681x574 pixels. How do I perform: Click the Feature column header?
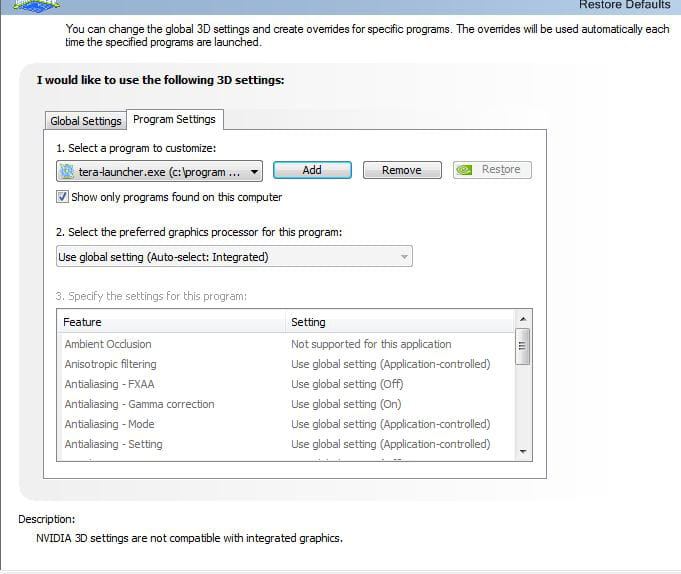172,322
